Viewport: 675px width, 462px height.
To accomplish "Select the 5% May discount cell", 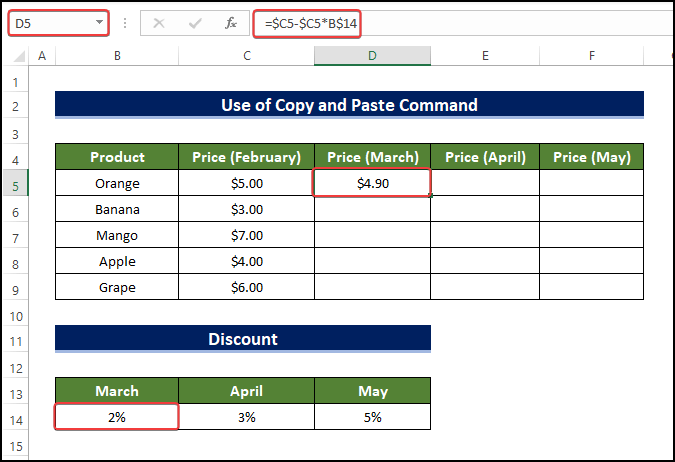I will point(372,417).
